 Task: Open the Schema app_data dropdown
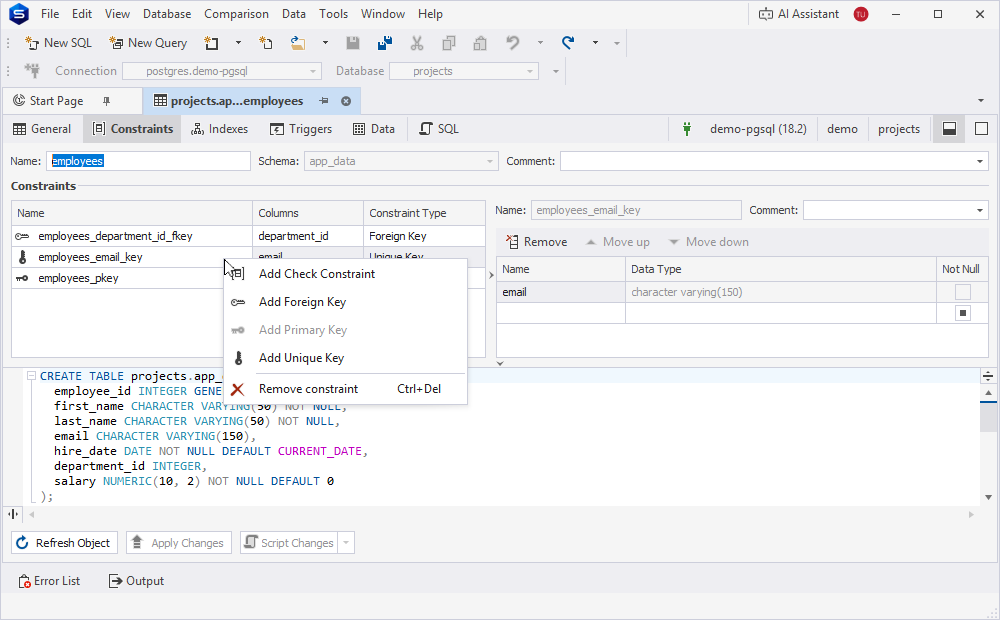coord(490,161)
